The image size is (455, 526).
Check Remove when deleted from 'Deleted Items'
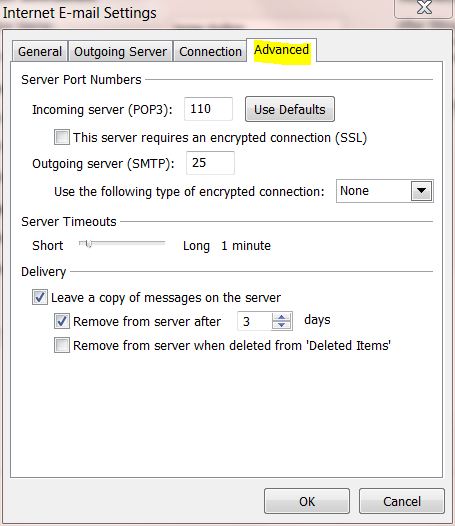(x=62, y=345)
